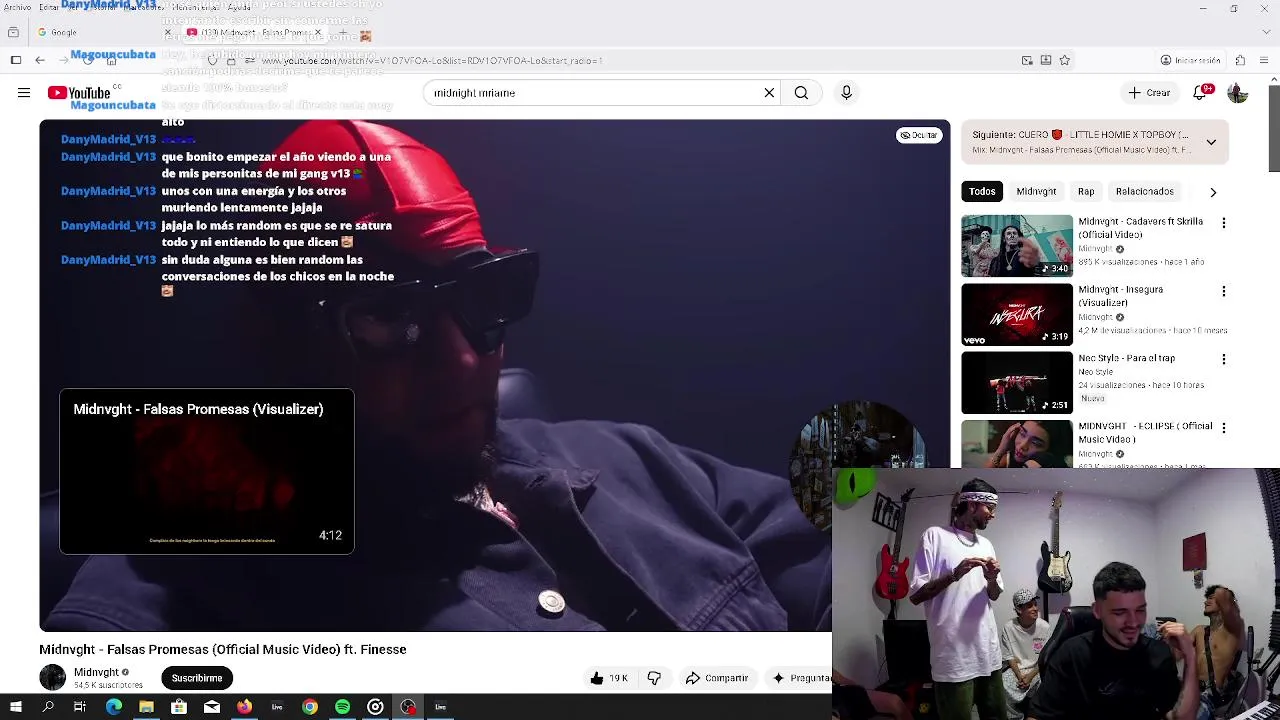Go to the YouTube home logo
This screenshot has height=720, width=1280.
pos(78,93)
